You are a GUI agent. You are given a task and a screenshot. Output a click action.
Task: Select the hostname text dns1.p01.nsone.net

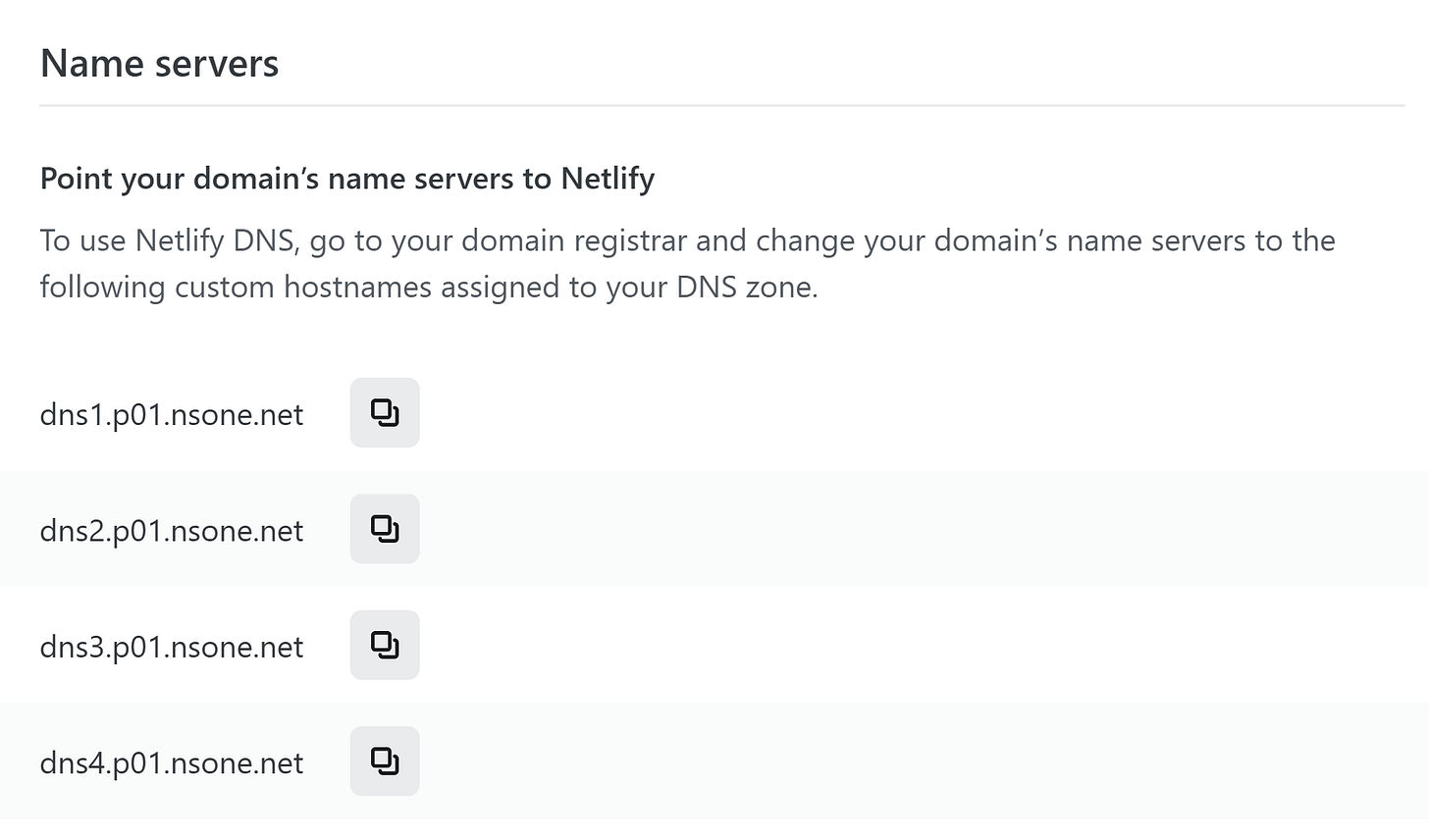click(x=172, y=415)
